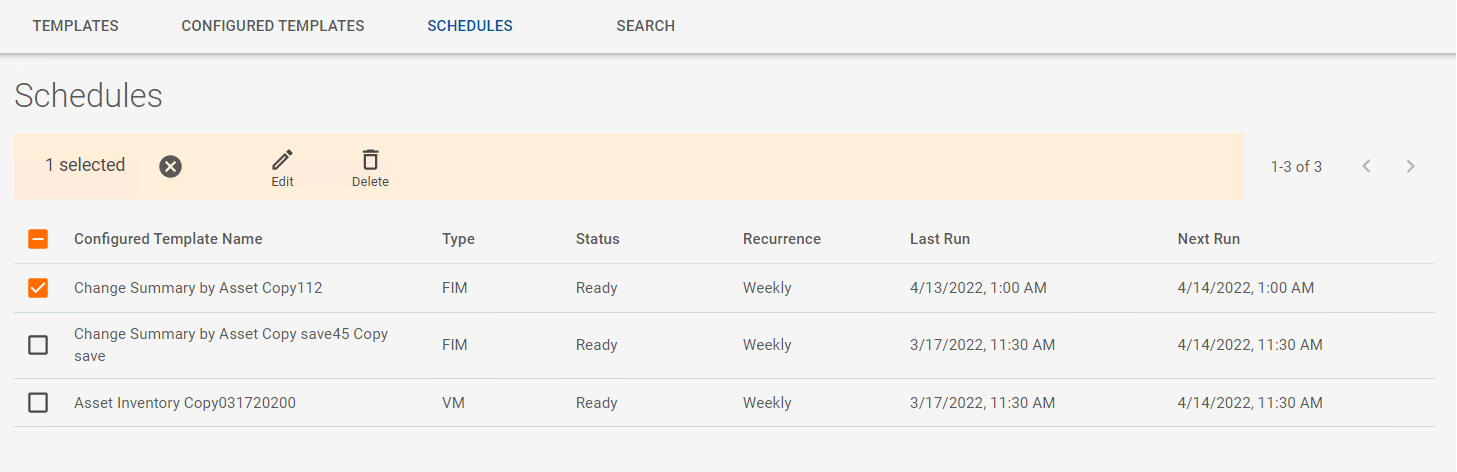Image resolution: width=1457 pixels, height=472 pixels.
Task: Open the Templates tab
Action: point(75,26)
